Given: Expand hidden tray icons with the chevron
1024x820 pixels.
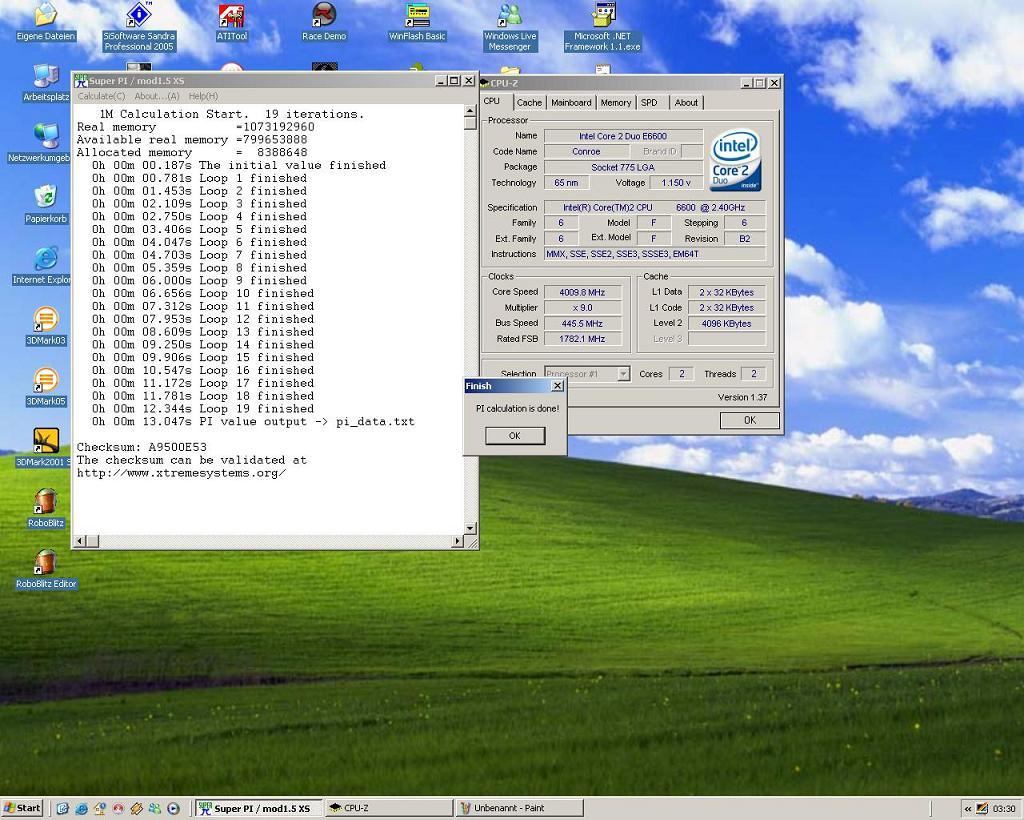Looking at the screenshot, I should (968, 808).
